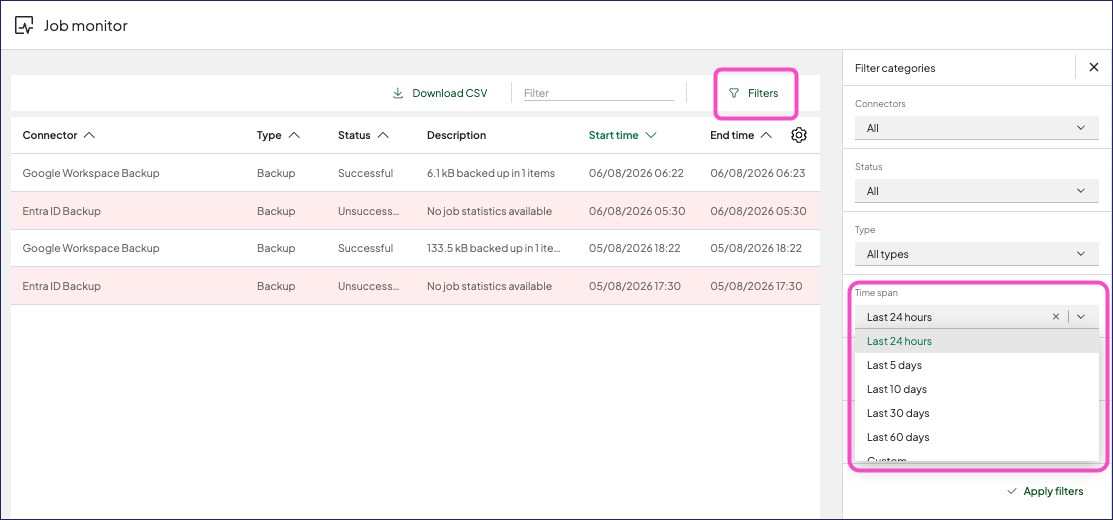Select Last 5 days option
This screenshot has width=1113, height=520.
point(976,365)
